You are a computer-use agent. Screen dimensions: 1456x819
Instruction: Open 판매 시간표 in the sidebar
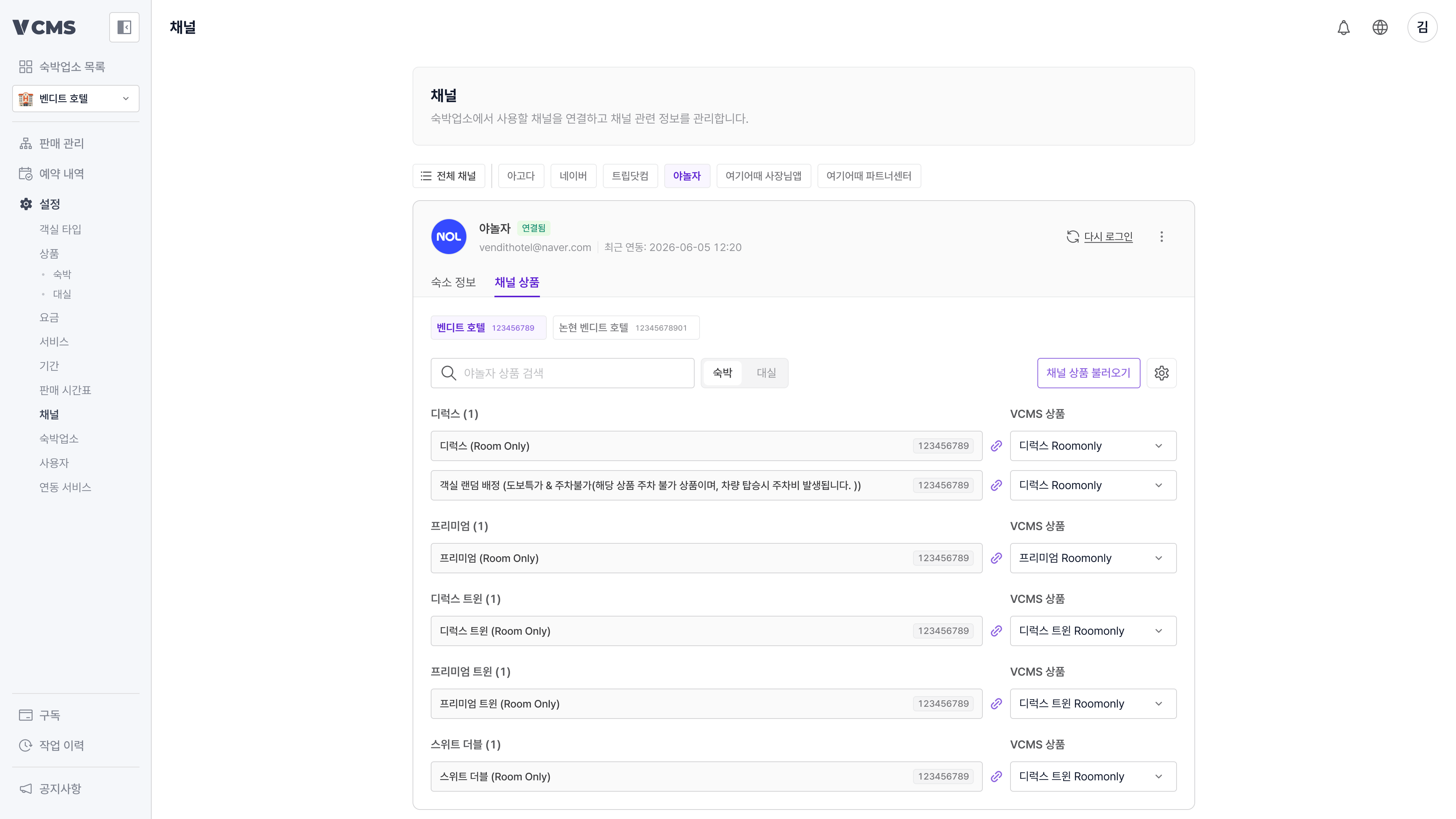coord(66,391)
